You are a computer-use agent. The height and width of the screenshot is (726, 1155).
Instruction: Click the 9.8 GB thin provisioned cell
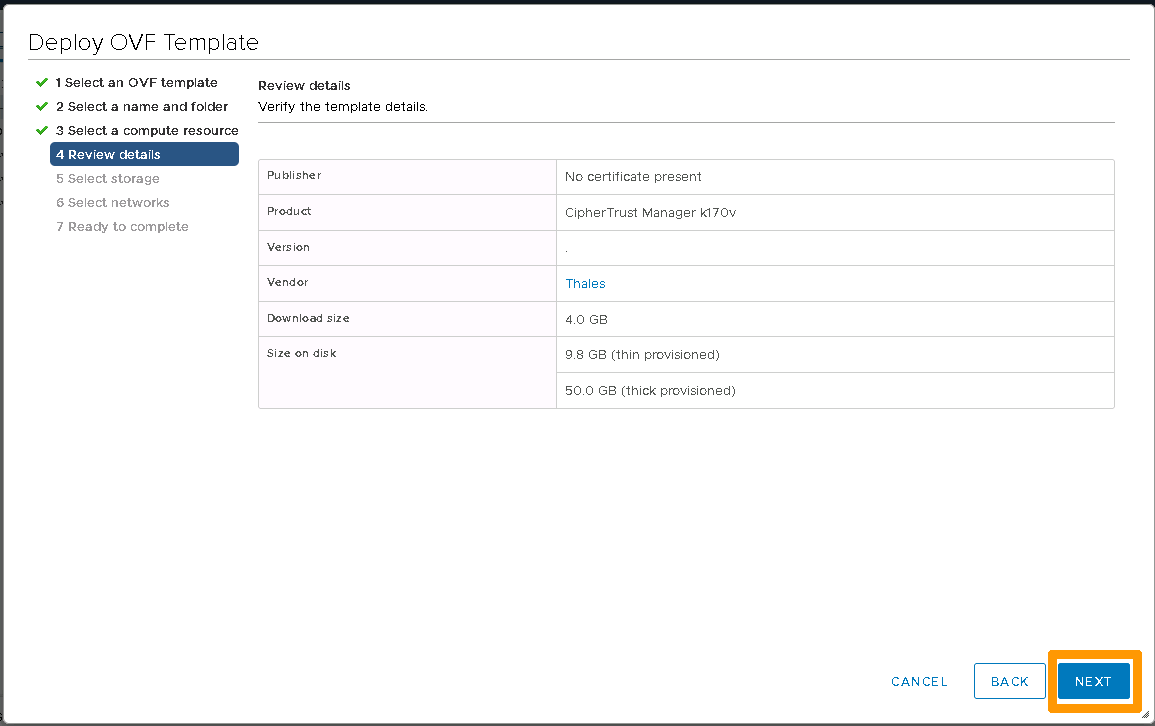tap(642, 355)
